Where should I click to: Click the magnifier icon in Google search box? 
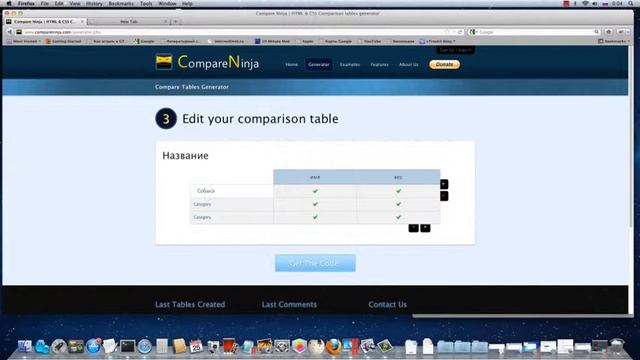click(x=596, y=32)
